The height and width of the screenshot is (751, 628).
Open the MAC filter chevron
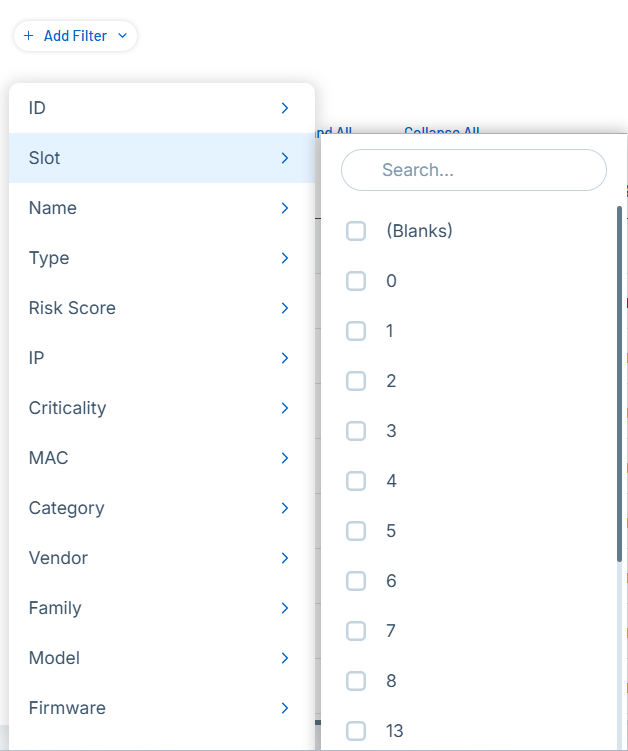tap(285, 458)
